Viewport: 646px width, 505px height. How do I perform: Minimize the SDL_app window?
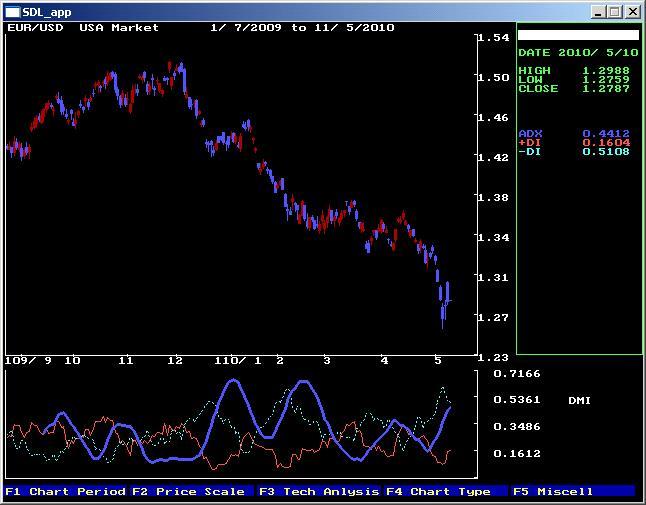pos(598,12)
